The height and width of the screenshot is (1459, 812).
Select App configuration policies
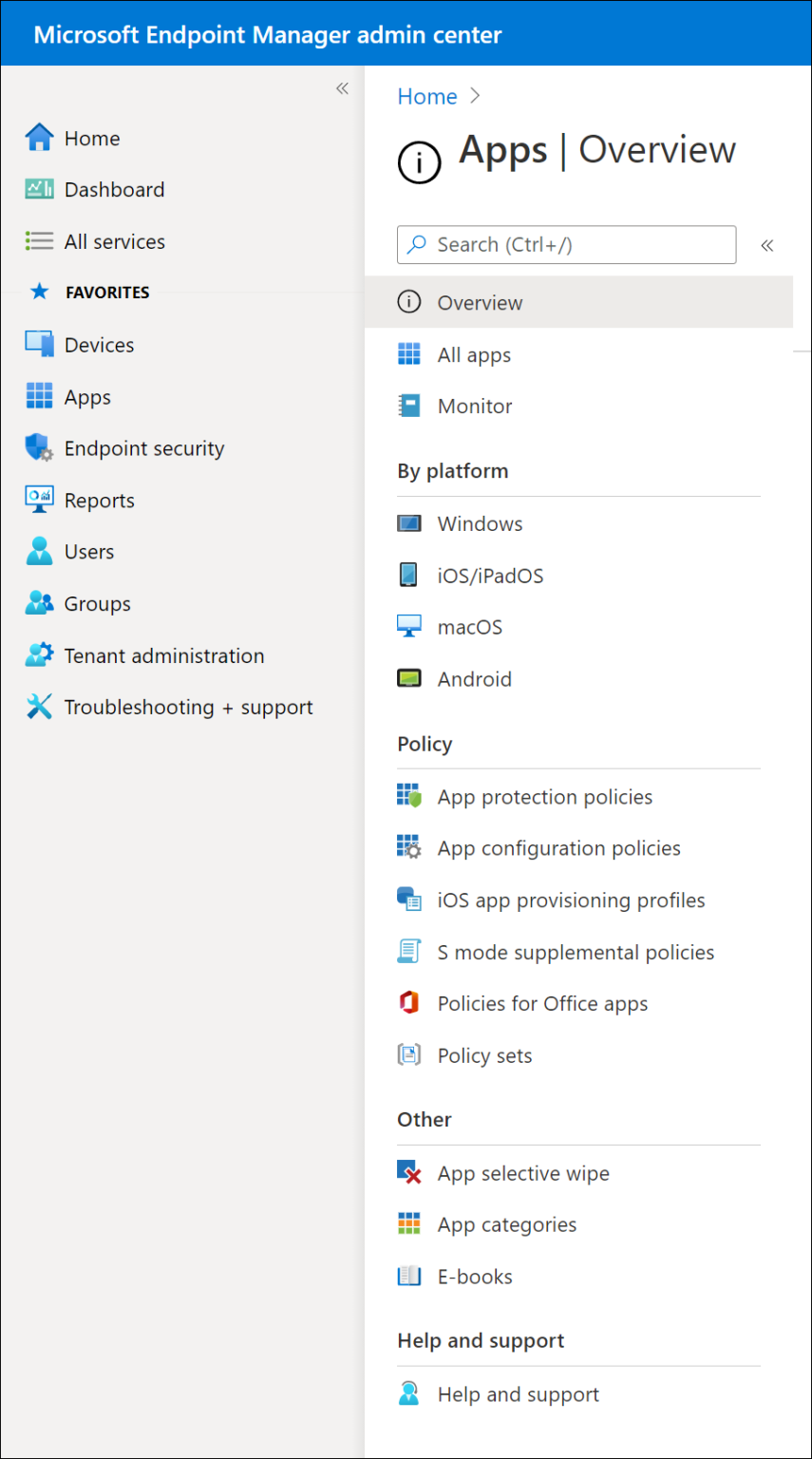pos(558,847)
